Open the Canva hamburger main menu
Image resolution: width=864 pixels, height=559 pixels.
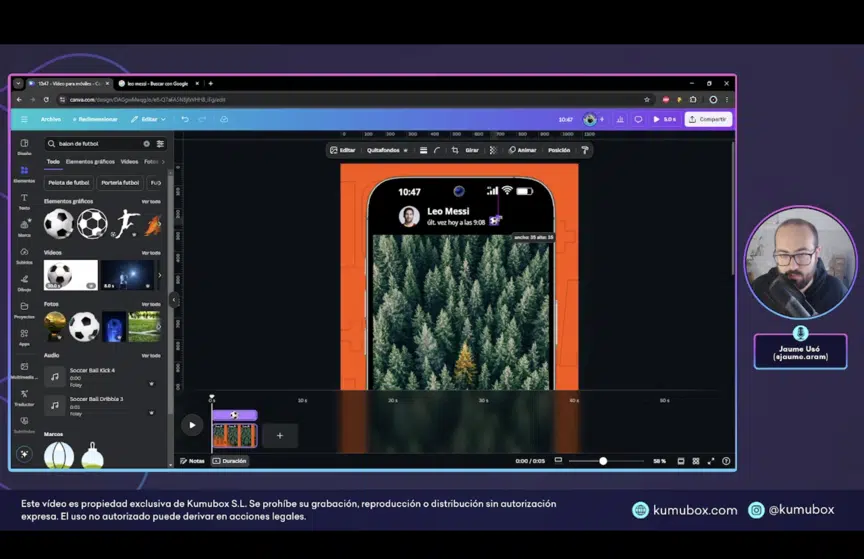coord(24,119)
